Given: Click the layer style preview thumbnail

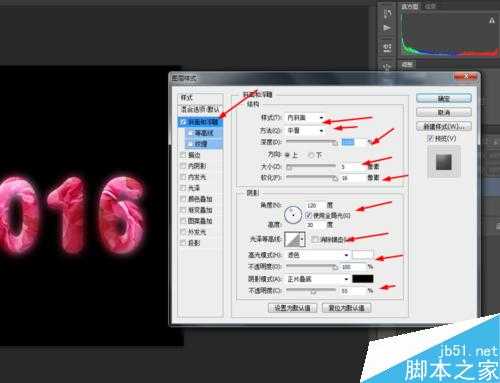Looking at the screenshot, I should pyautogui.click(x=444, y=162).
